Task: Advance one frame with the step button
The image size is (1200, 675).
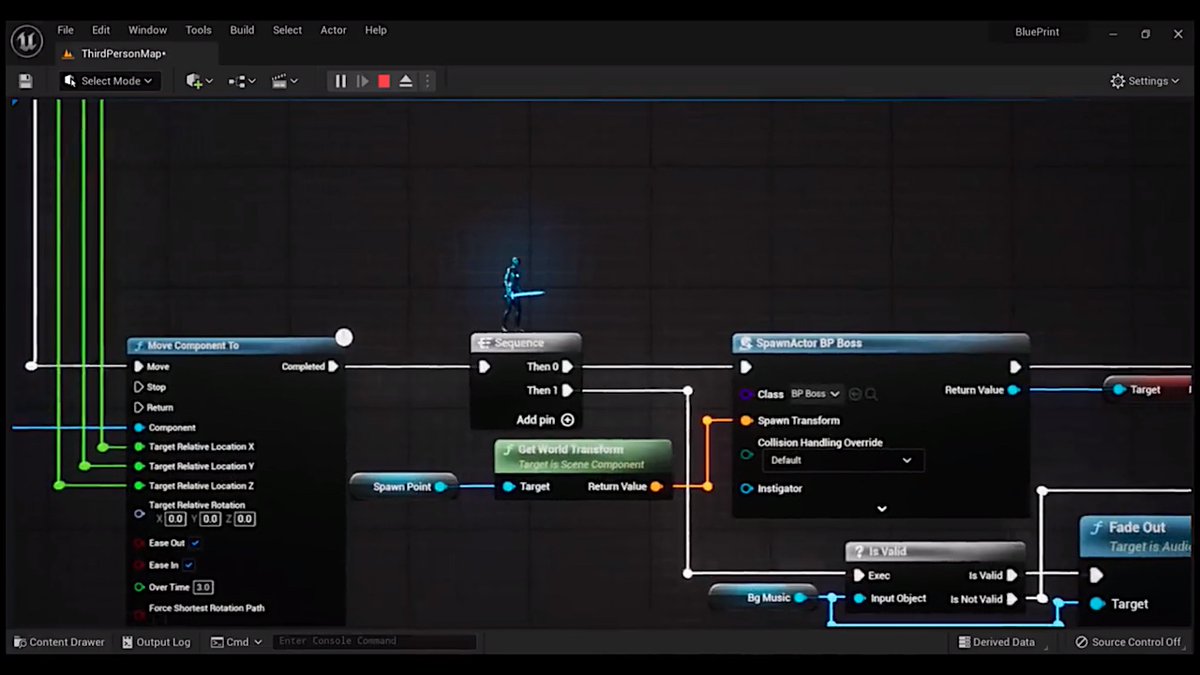Action: (362, 81)
